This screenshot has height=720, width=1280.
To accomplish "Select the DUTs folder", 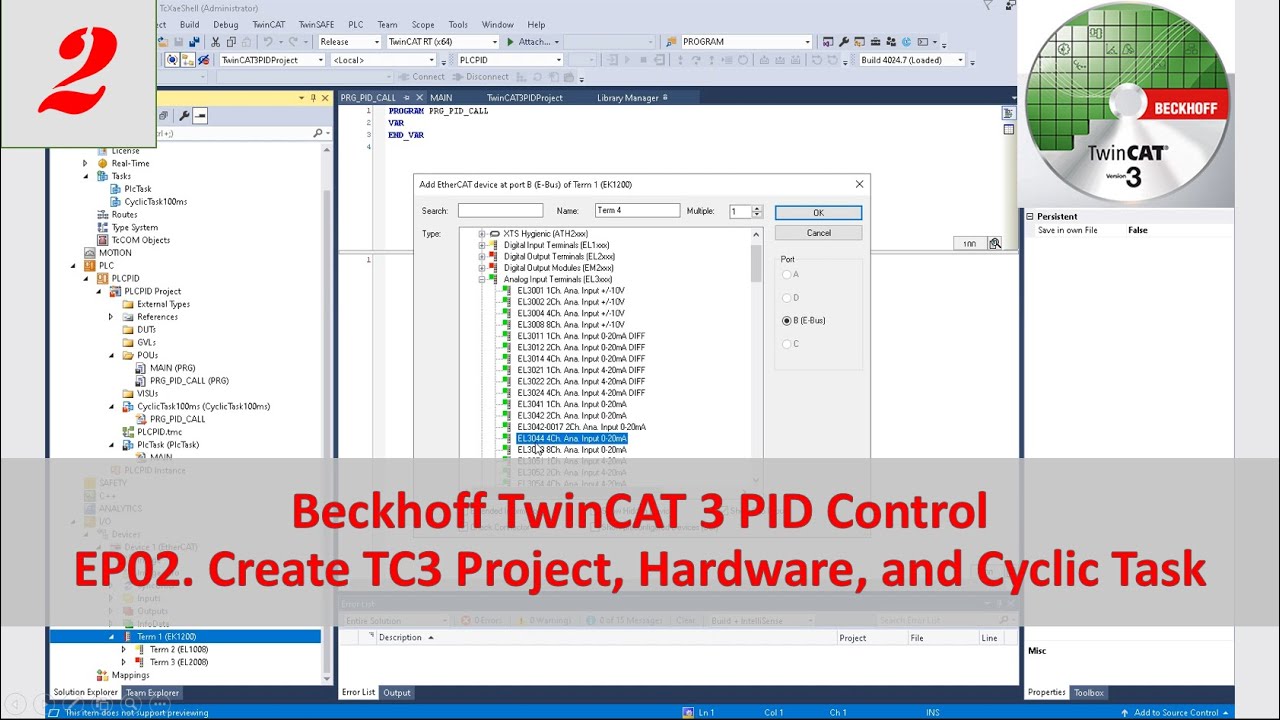I will (x=146, y=329).
